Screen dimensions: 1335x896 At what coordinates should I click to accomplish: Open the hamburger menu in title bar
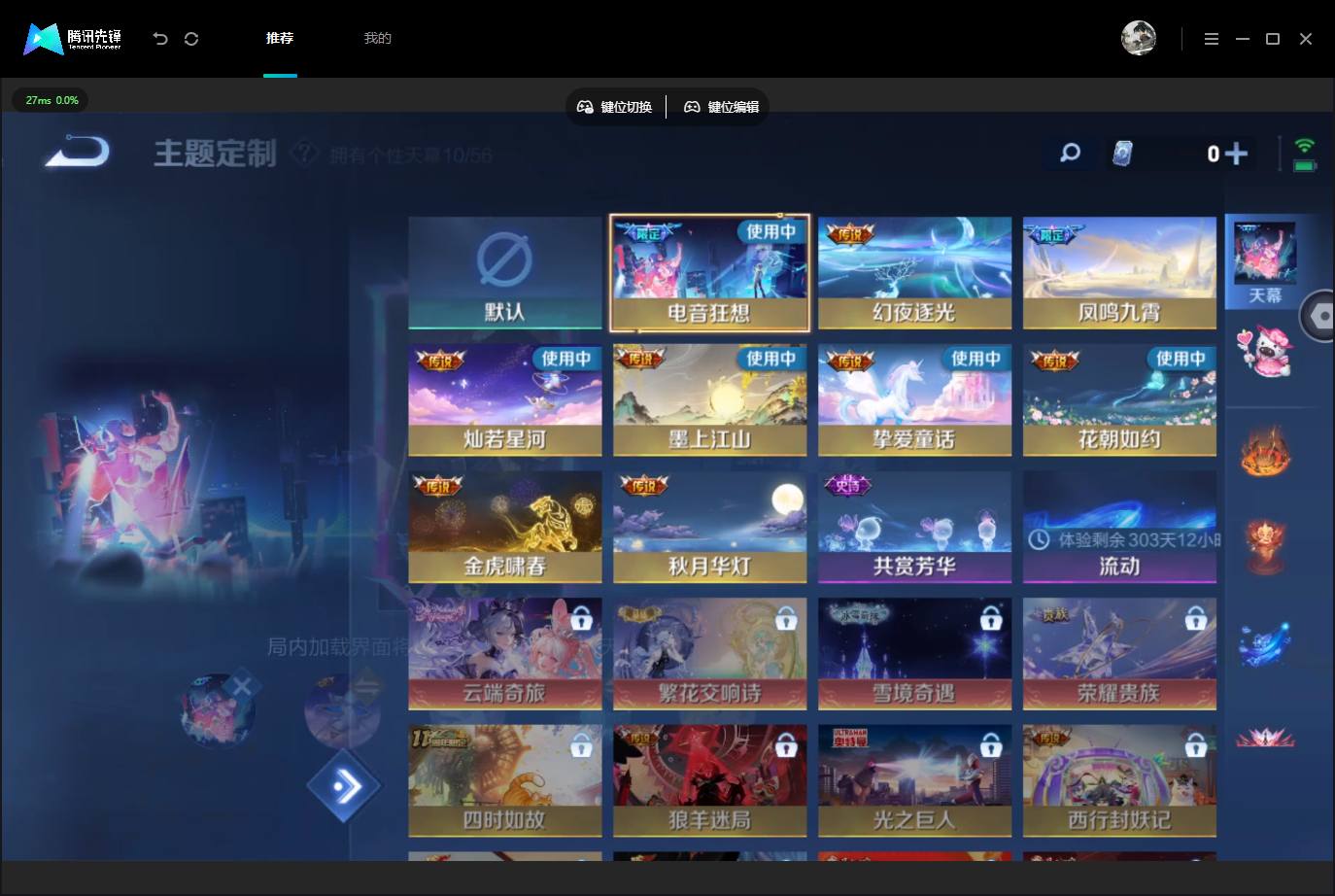click(1211, 39)
